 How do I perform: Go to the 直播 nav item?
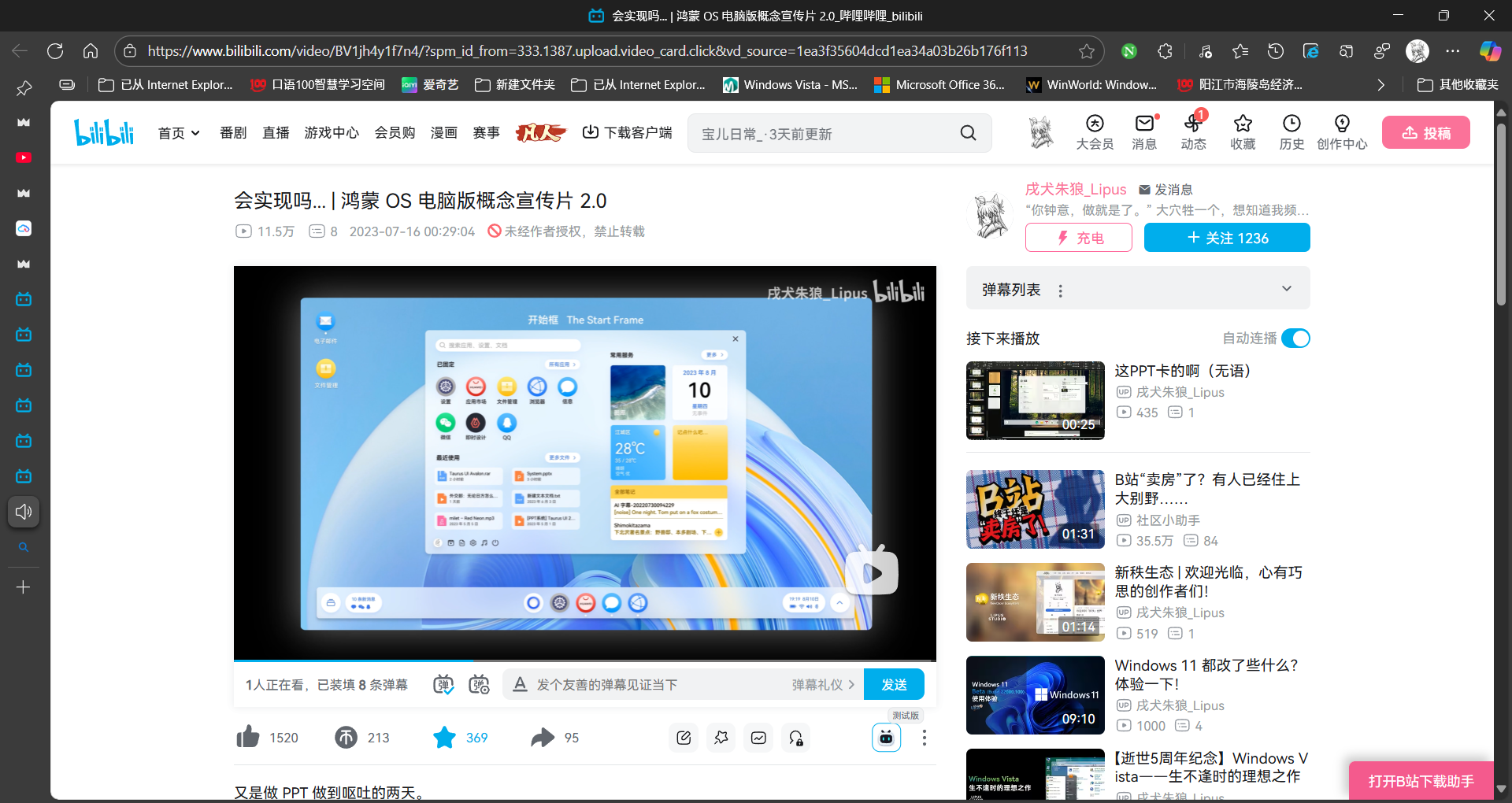(x=276, y=133)
